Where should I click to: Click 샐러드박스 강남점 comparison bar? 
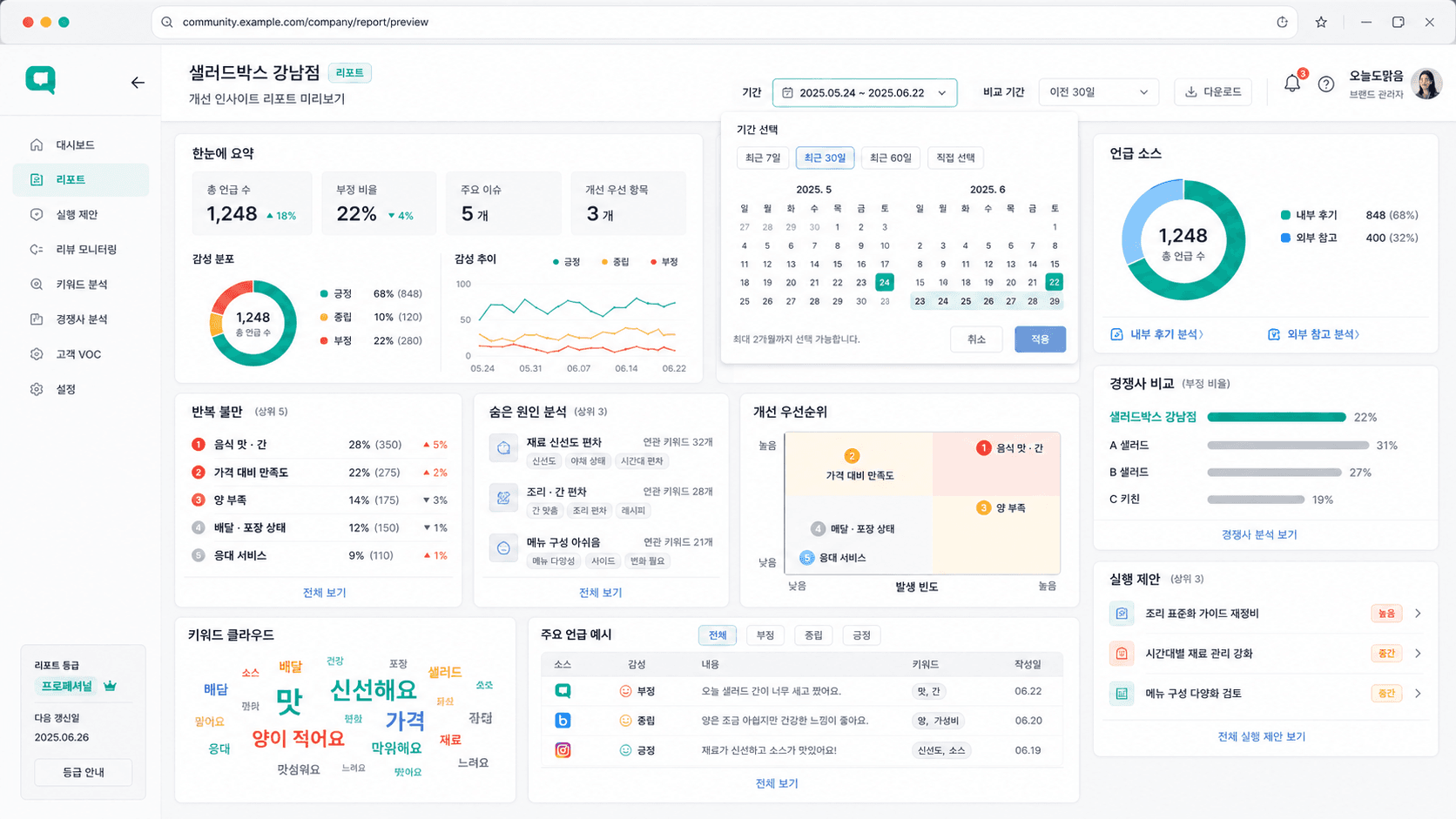1277,417
